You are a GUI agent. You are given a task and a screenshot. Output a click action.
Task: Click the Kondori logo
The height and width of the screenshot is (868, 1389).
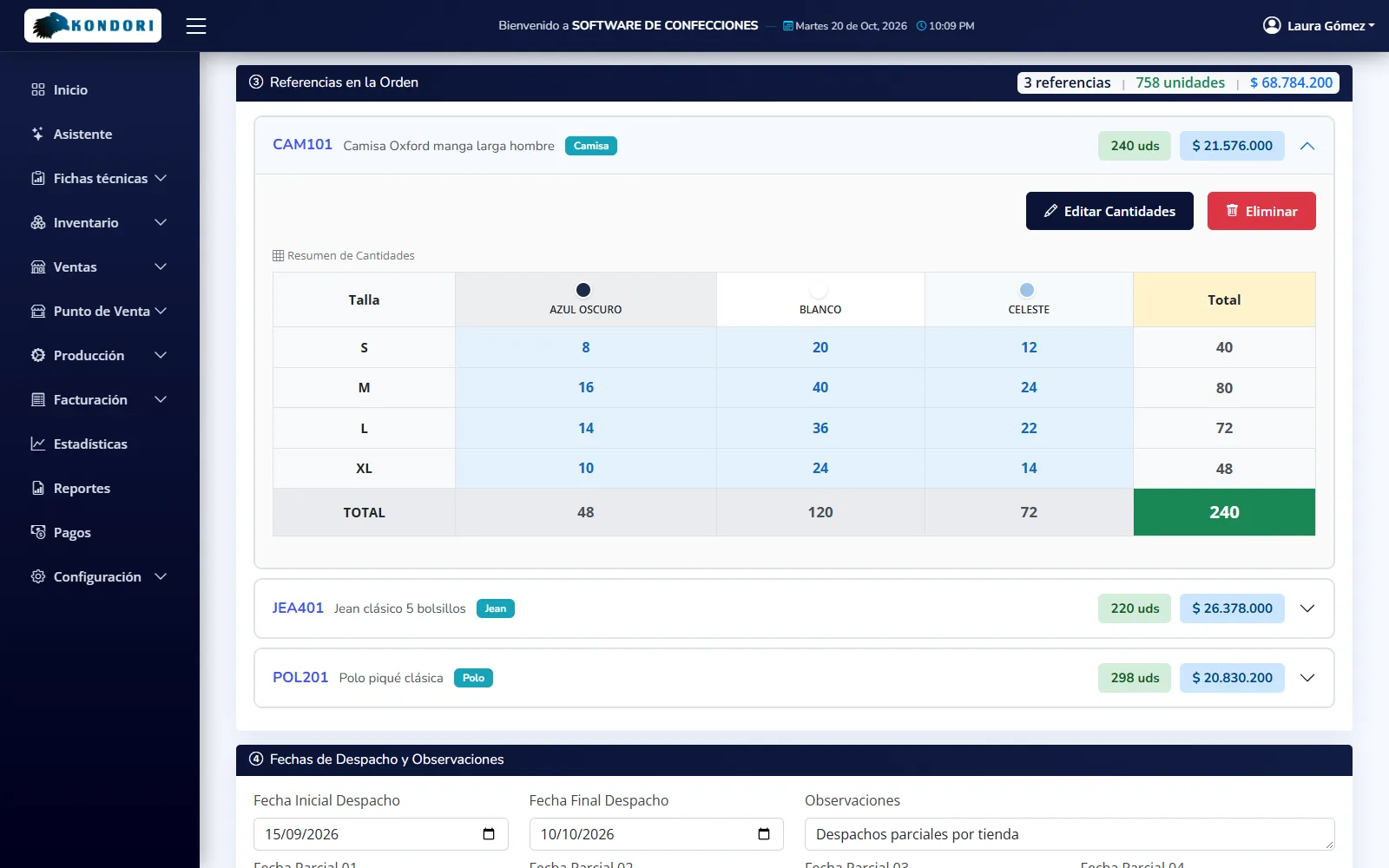[93, 26]
